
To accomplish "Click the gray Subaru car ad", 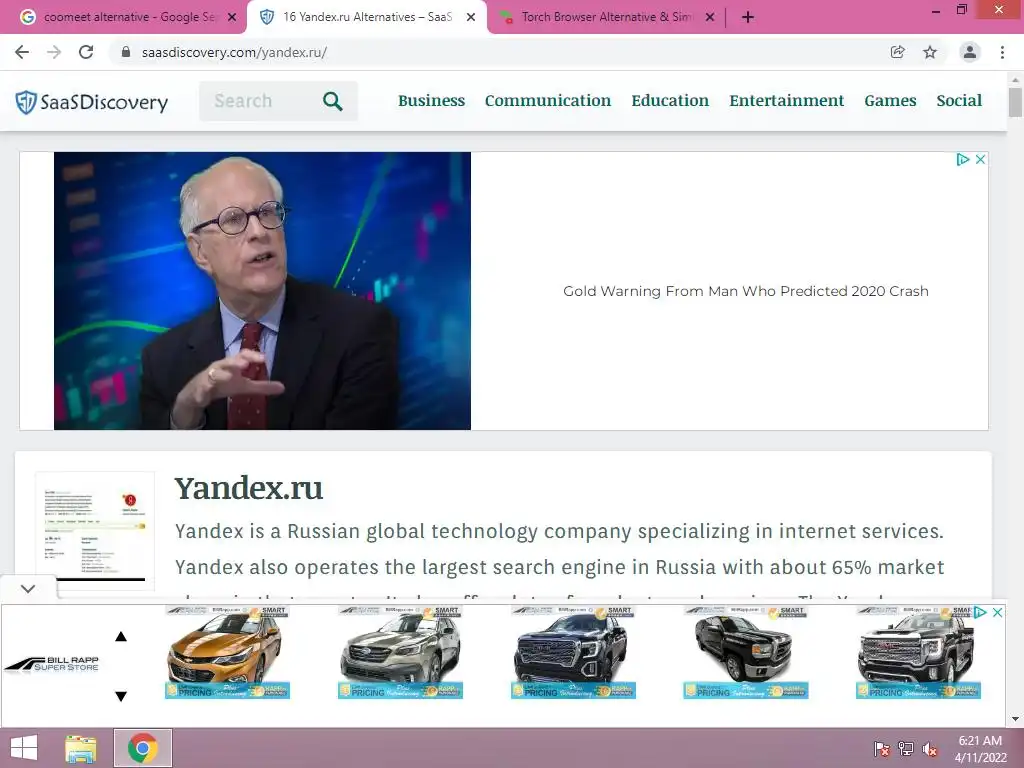I will point(400,652).
